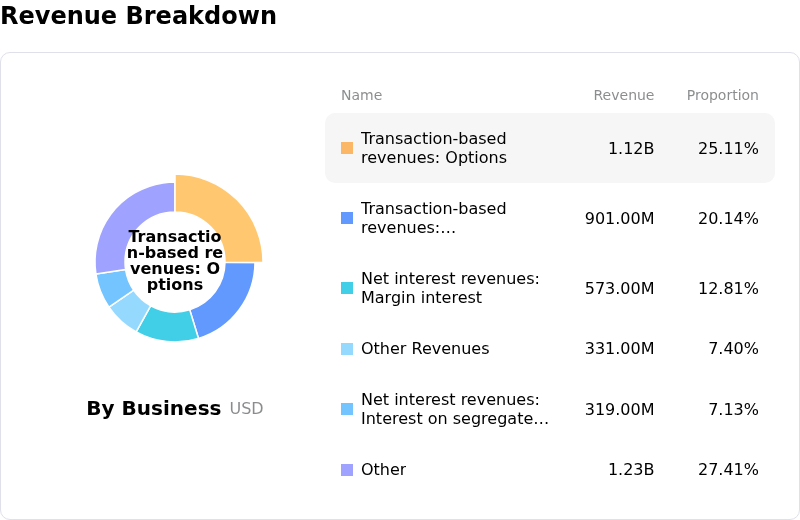Click the 27.41% proportion value
Screen dimensions: 800x520
point(728,470)
